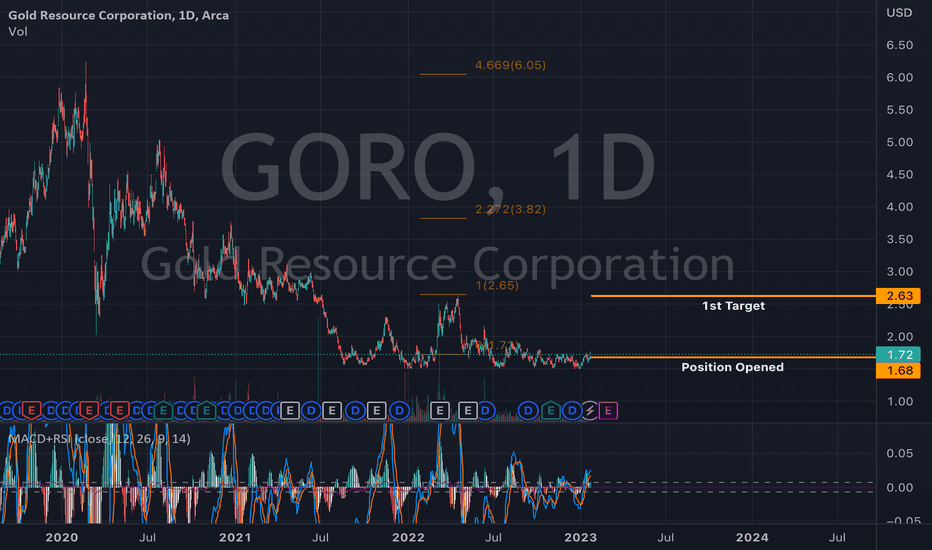Open the gray E earnings marker from May 2022
The image size is (932, 550).
tap(468, 410)
